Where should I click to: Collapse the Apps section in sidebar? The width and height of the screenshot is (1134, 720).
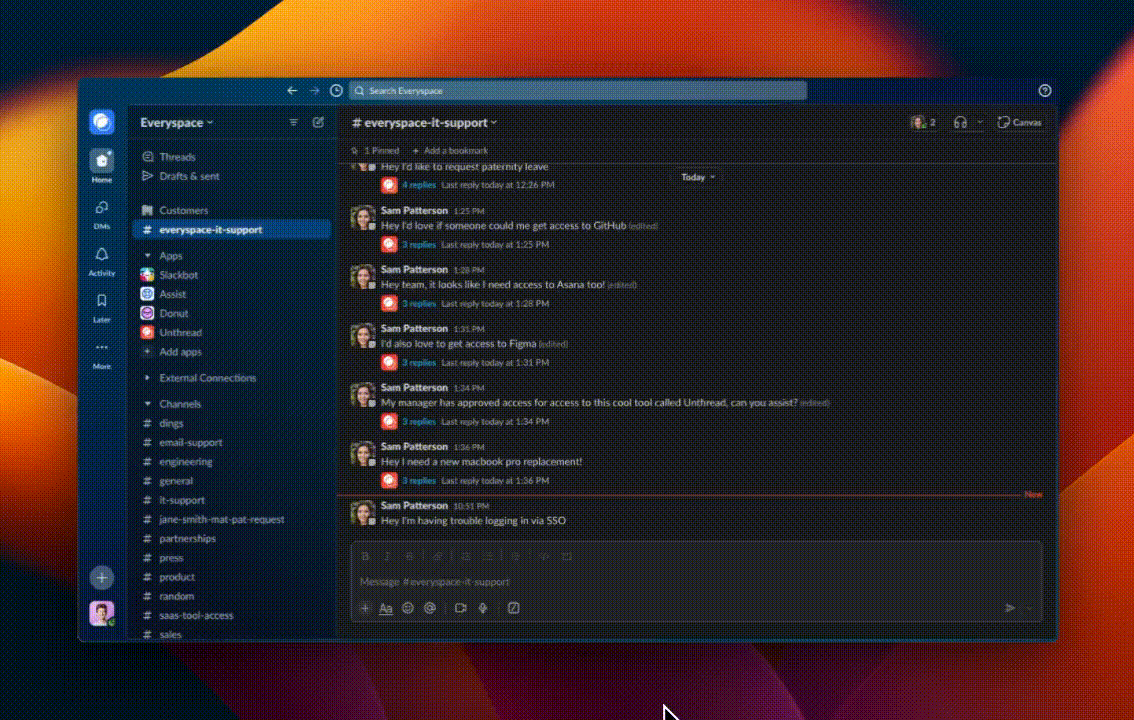(148, 256)
